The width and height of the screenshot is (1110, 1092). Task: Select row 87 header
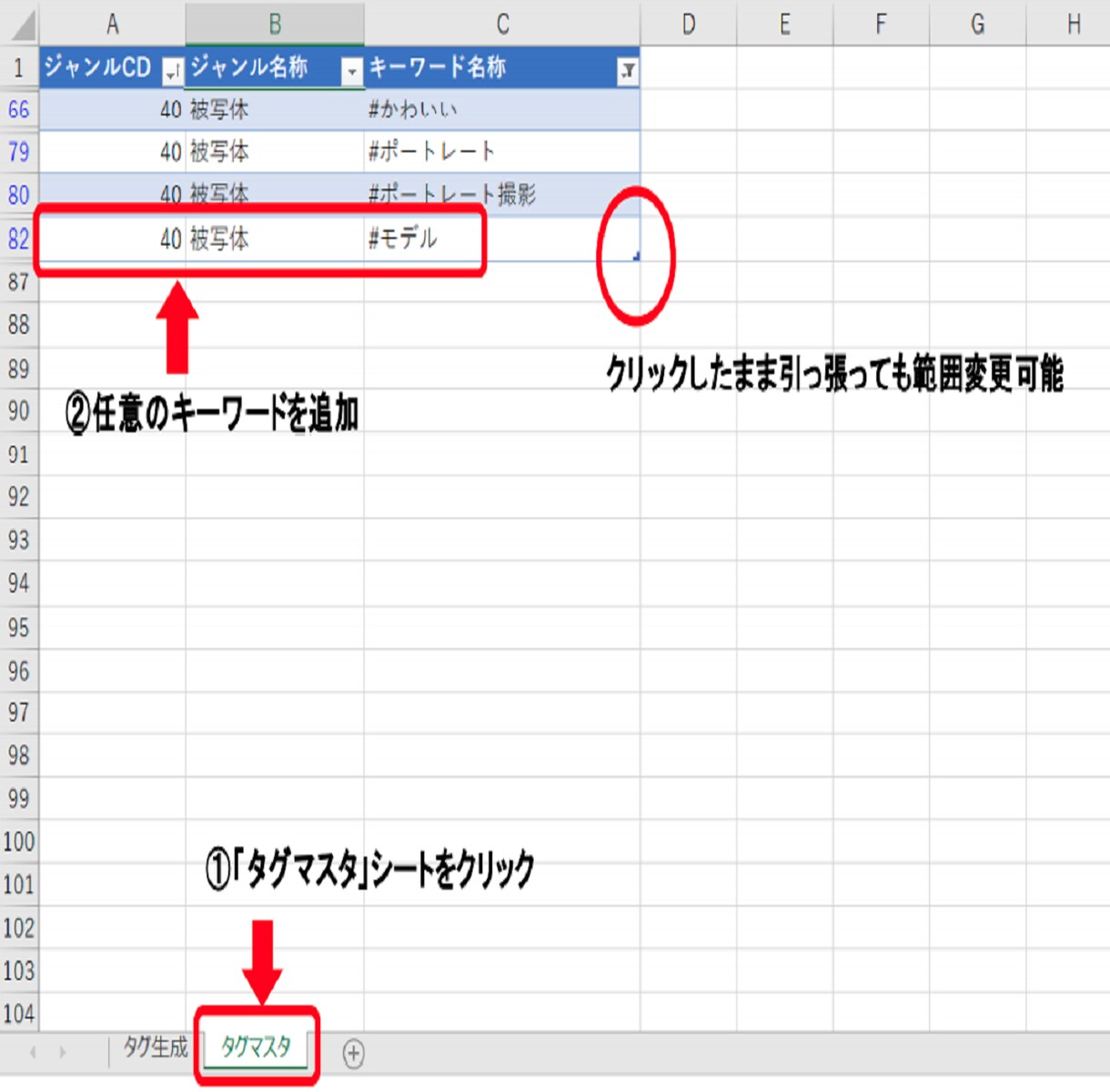(x=19, y=282)
